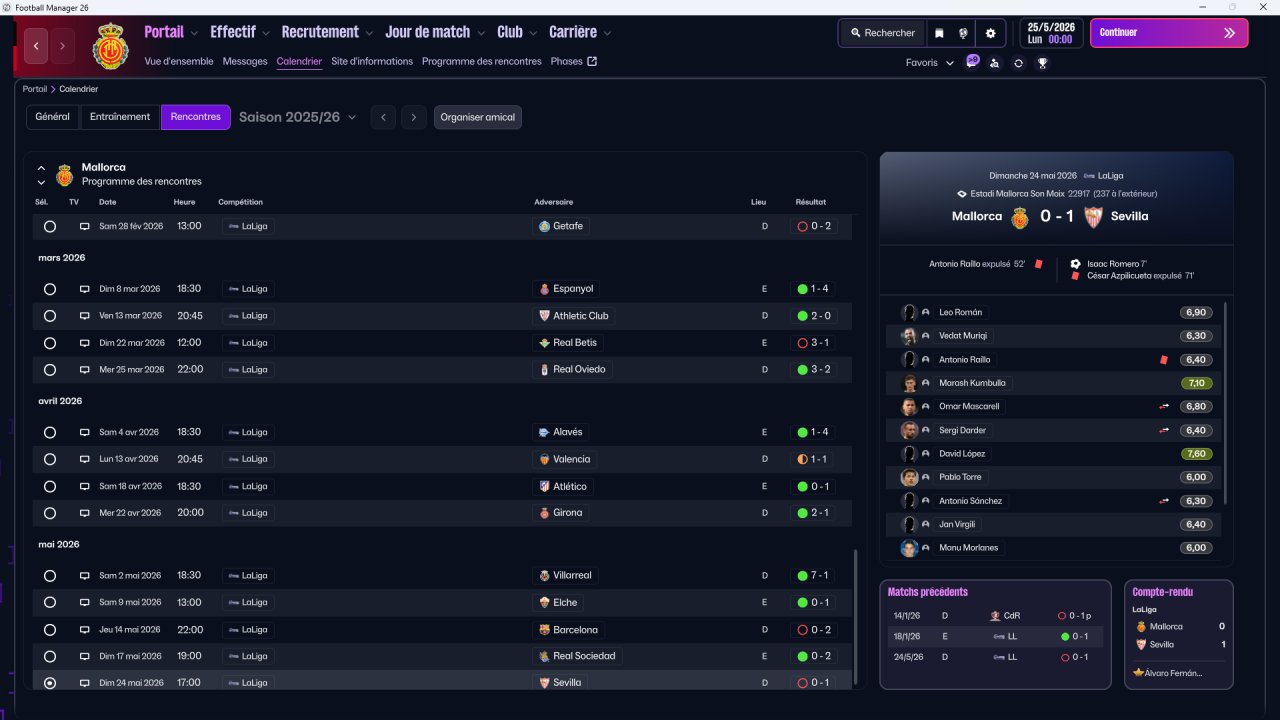Open the Carrière dropdown menu
Screen dimensions: 1280x720
coord(580,32)
